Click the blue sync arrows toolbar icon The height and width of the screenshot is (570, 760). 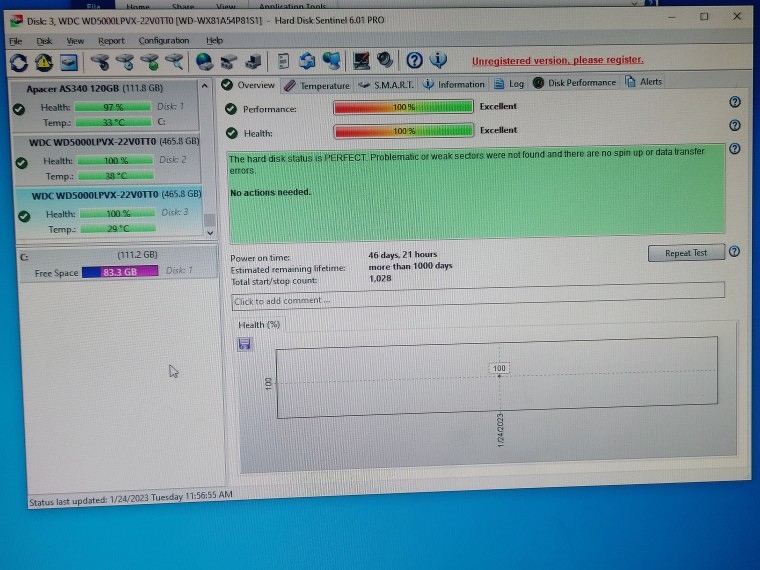[307, 61]
